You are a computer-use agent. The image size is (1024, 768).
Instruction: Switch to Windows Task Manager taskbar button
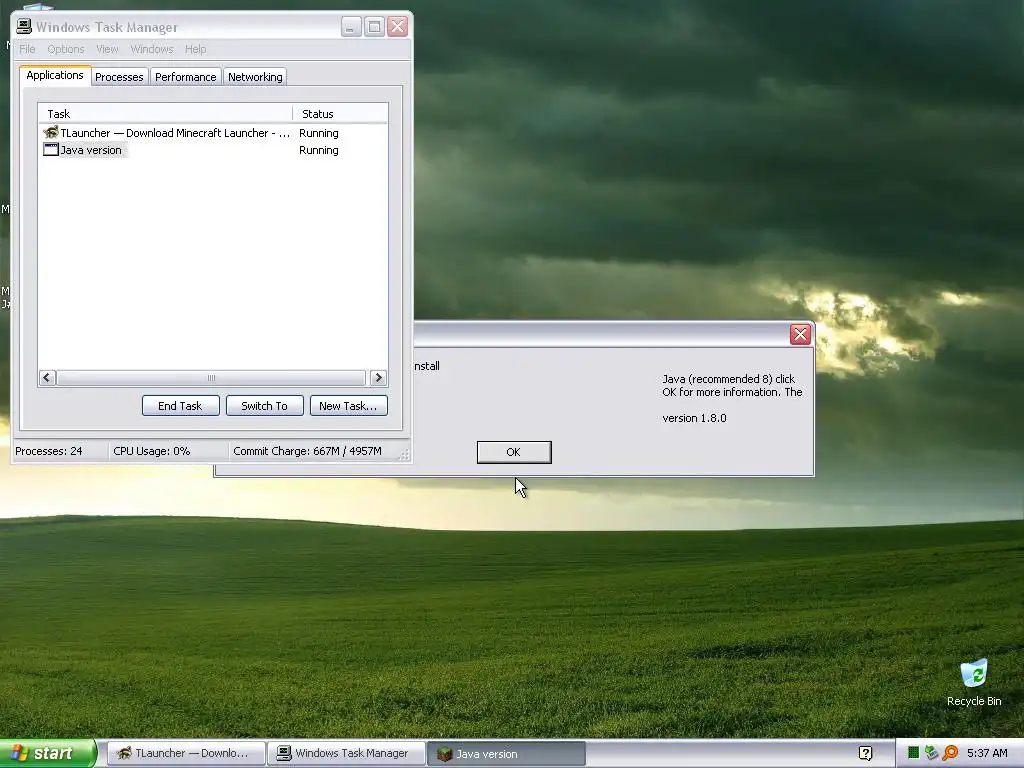346,754
